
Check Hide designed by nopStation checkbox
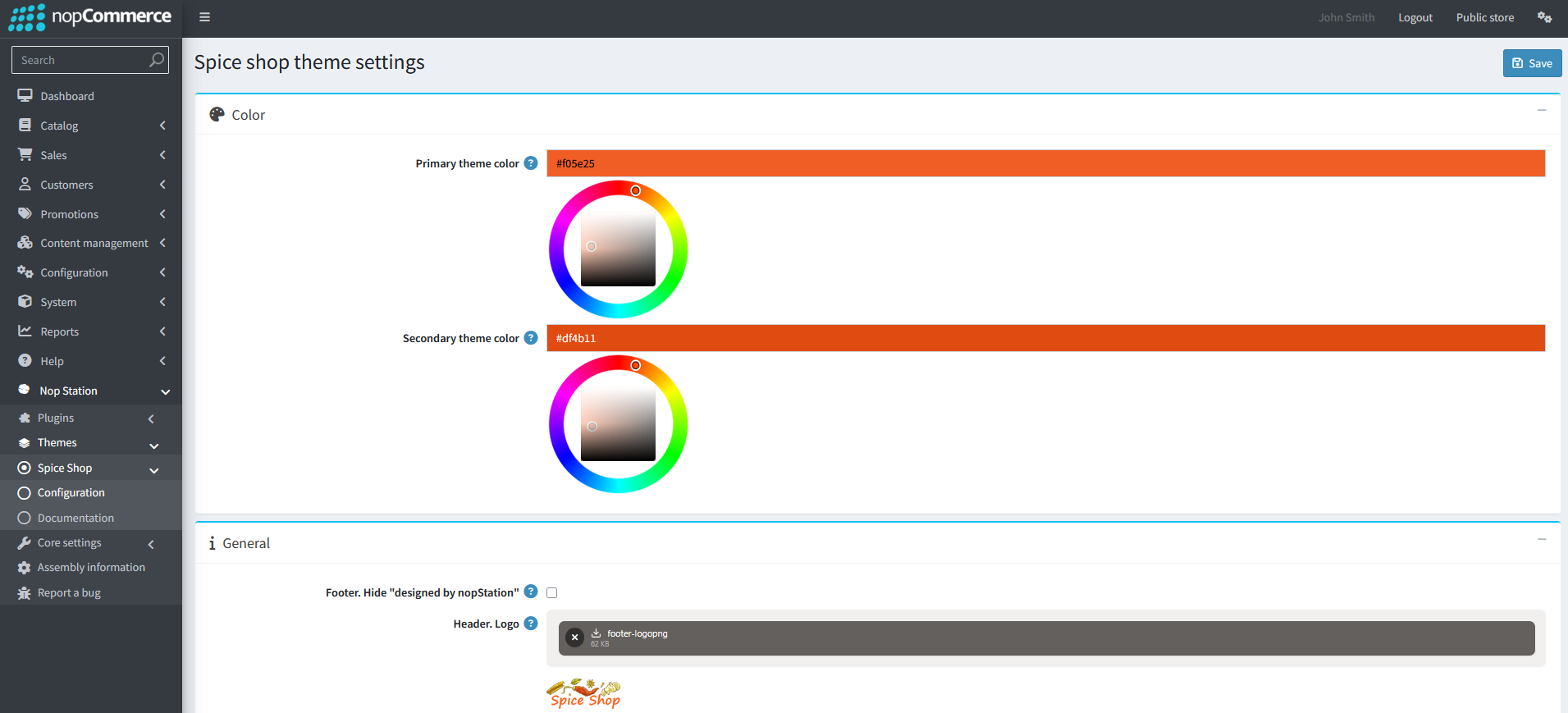point(552,592)
